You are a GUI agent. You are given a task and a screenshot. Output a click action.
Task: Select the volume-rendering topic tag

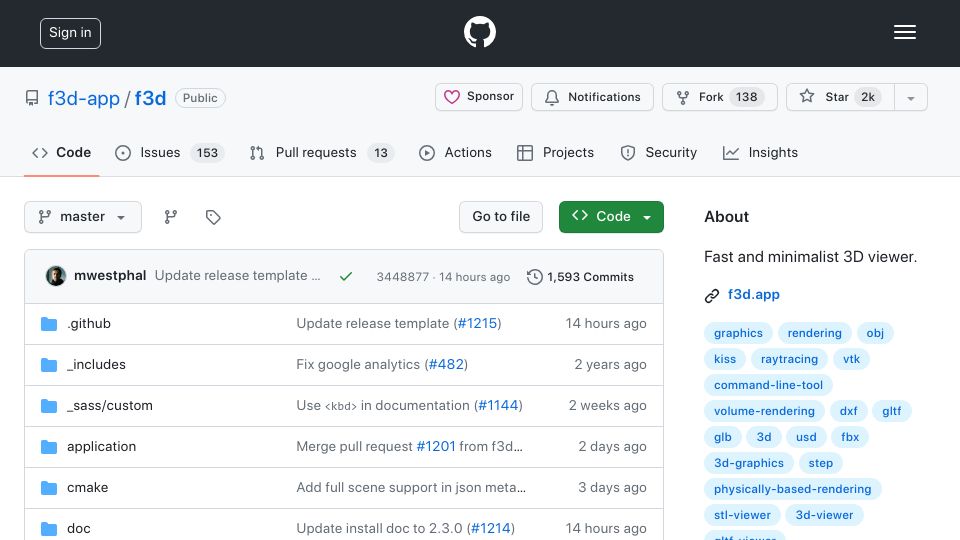pyautogui.click(x=764, y=411)
